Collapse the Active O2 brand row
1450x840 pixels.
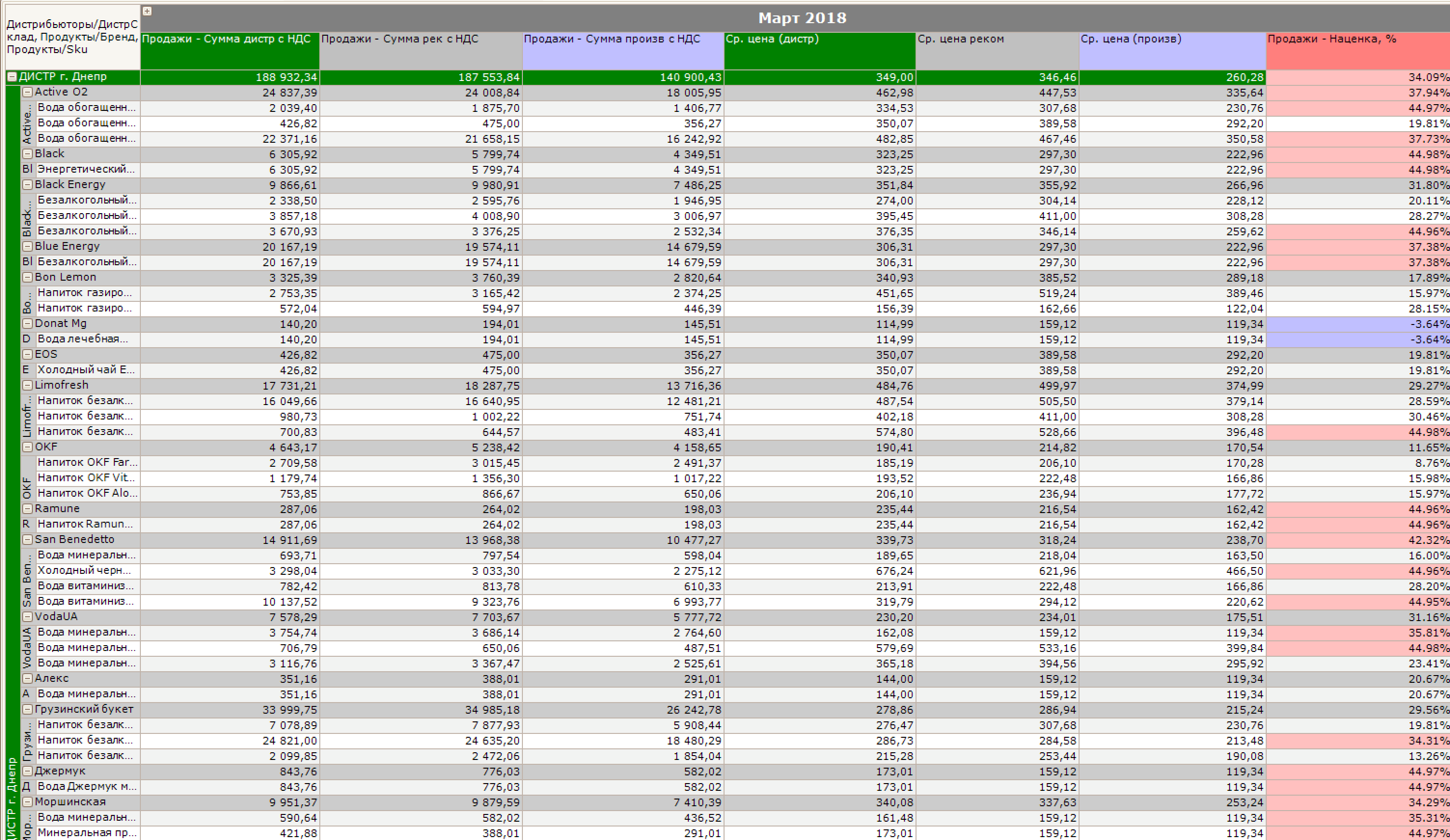point(27,92)
